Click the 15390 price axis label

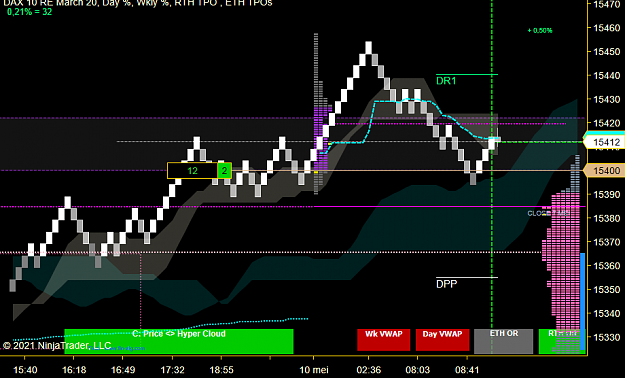coord(607,195)
